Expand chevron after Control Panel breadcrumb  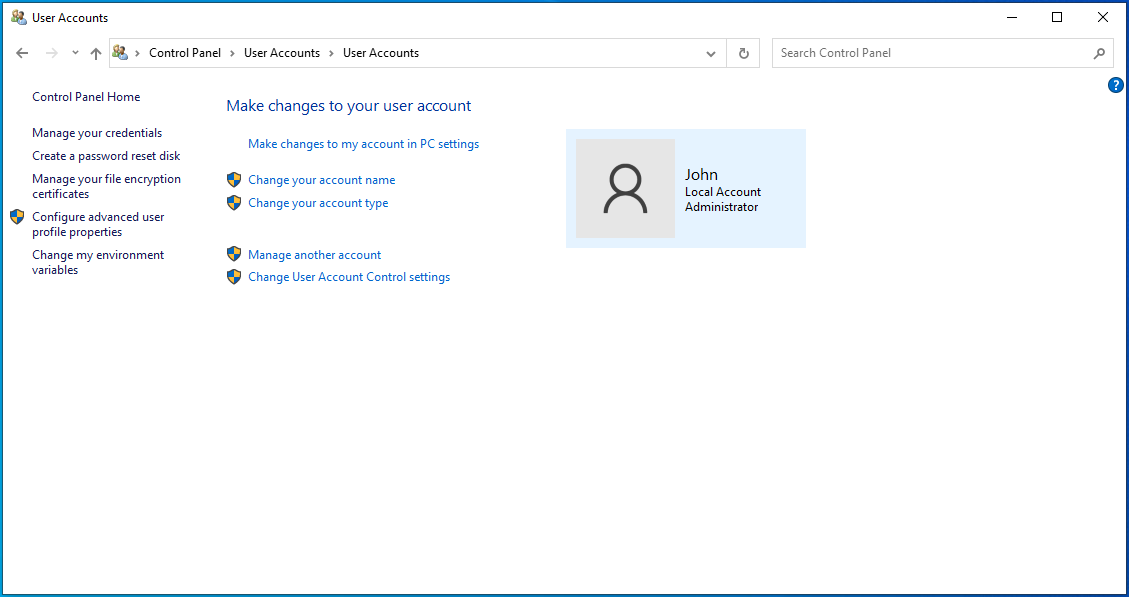coord(232,53)
